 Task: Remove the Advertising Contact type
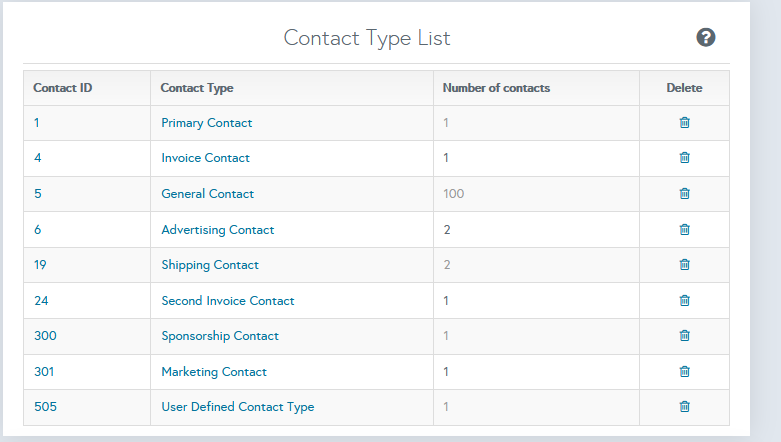click(684, 230)
